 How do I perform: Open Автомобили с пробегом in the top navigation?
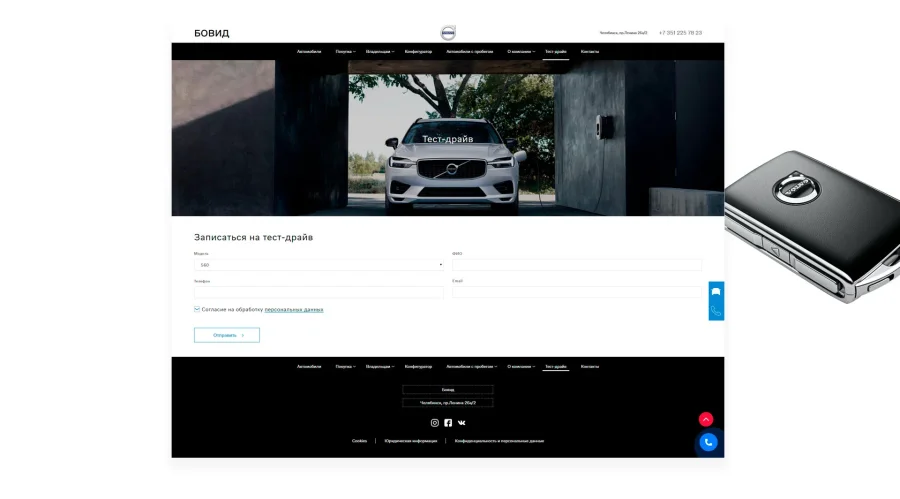[470, 52]
